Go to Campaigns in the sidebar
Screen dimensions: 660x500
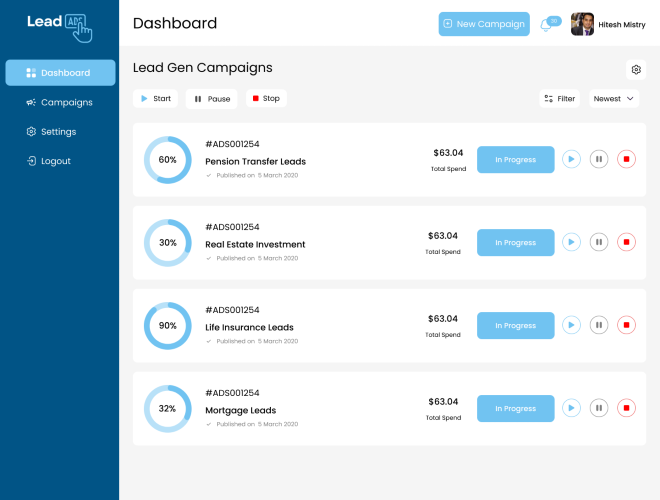coord(59,102)
